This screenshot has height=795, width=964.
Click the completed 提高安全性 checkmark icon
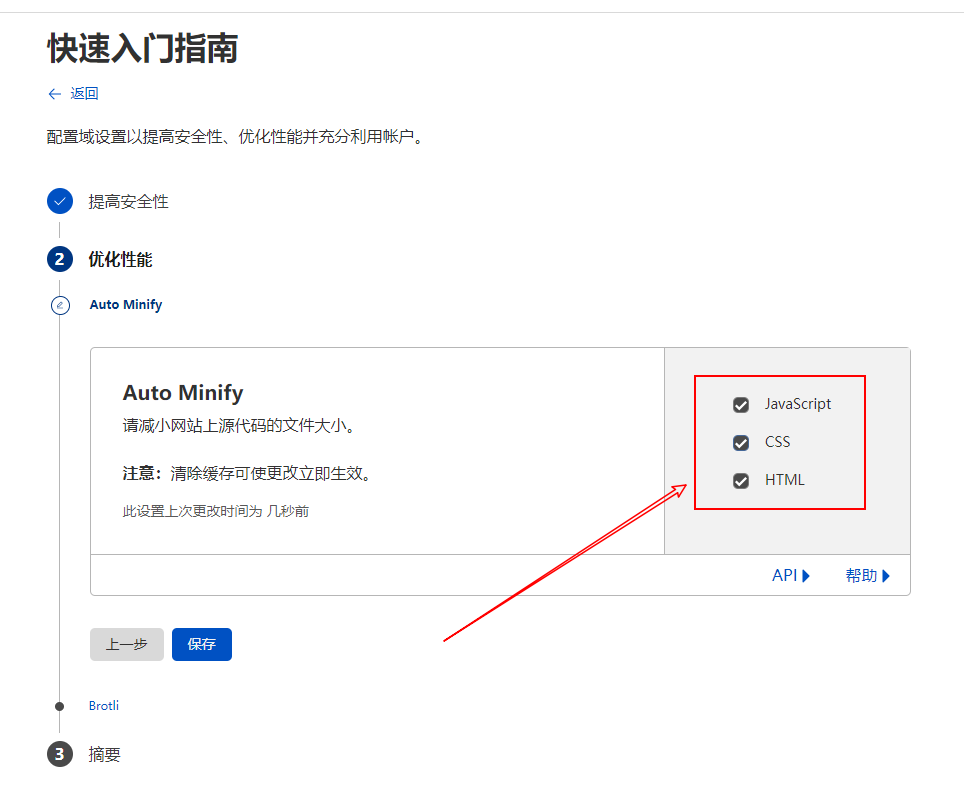click(x=60, y=201)
